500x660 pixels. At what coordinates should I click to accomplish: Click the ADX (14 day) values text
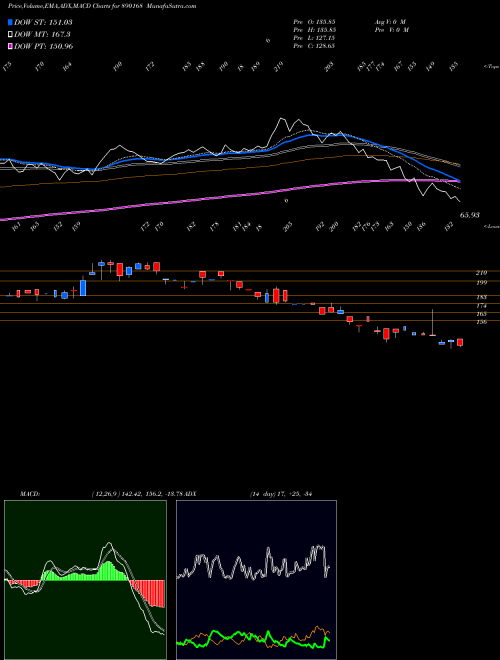point(280,494)
